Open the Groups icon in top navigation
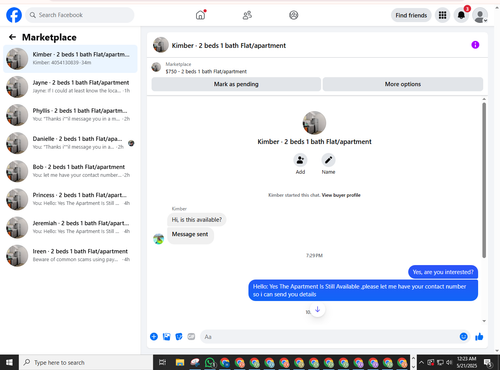The image size is (500, 370). pyautogui.click(x=294, y=15)
